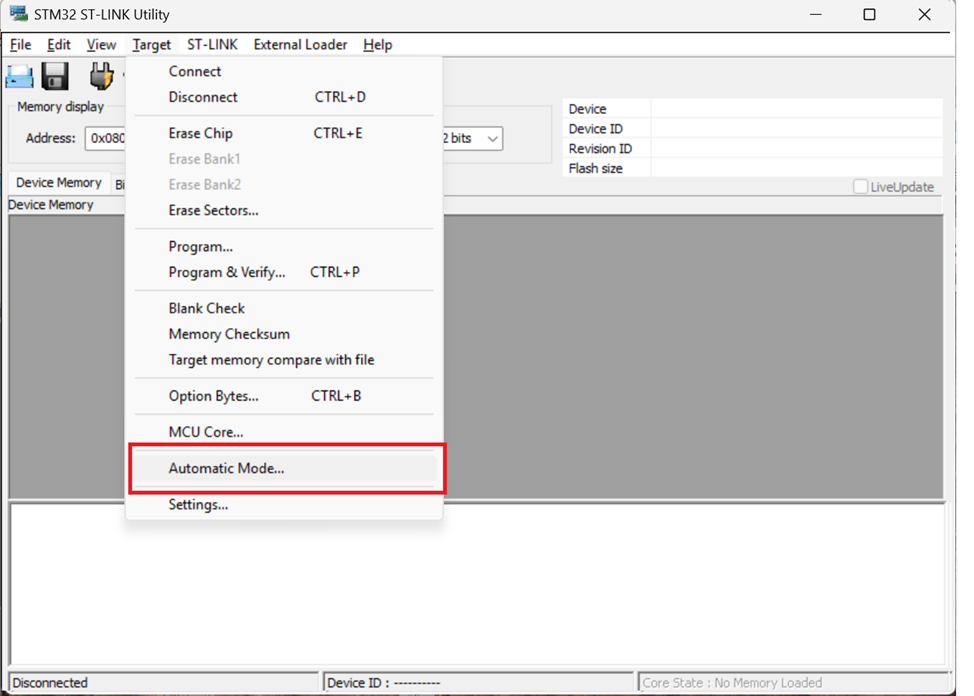Choose Erase Chip menu entry

click(200, 133)
